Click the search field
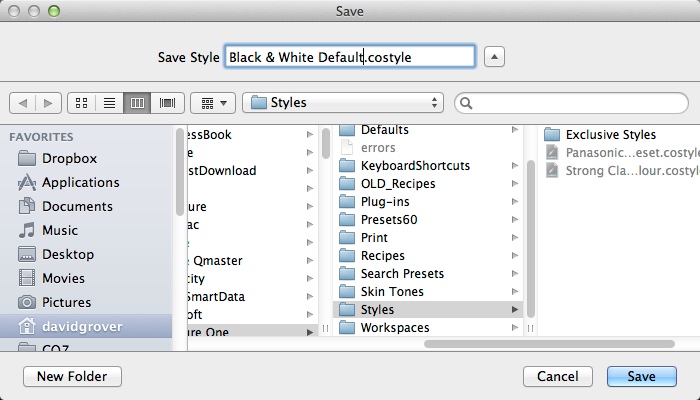 point(571,103)
